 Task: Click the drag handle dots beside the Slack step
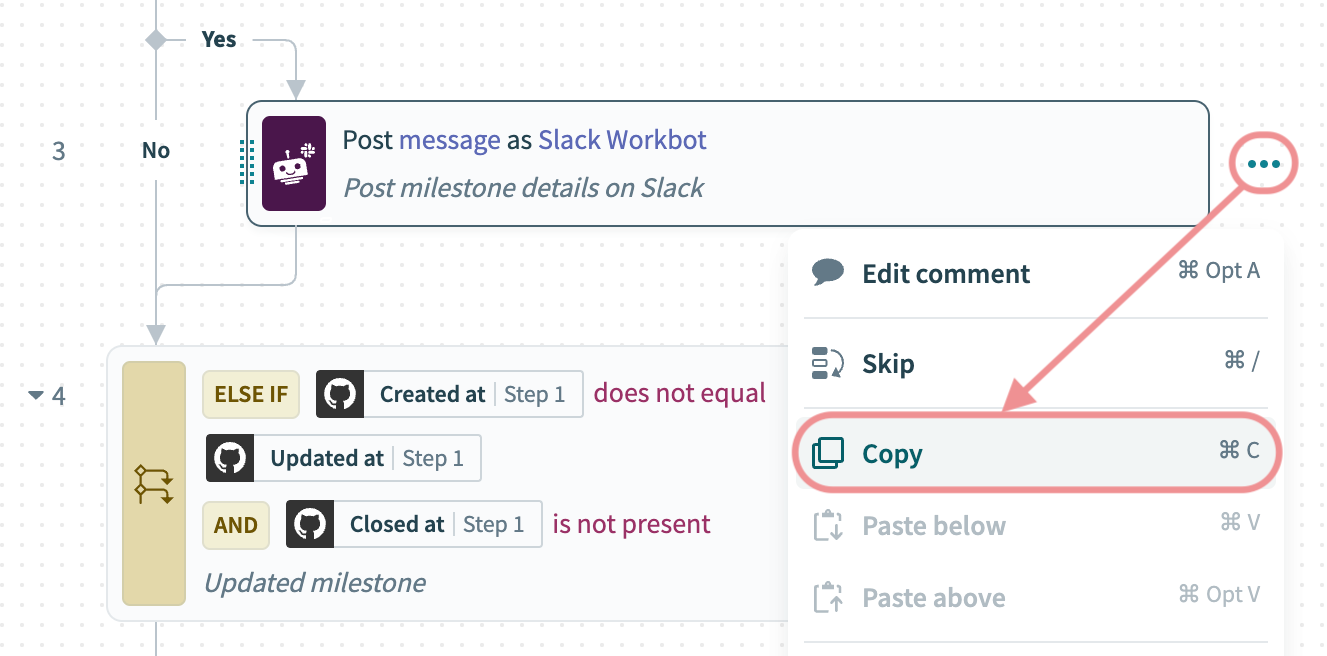coord(247,163)
